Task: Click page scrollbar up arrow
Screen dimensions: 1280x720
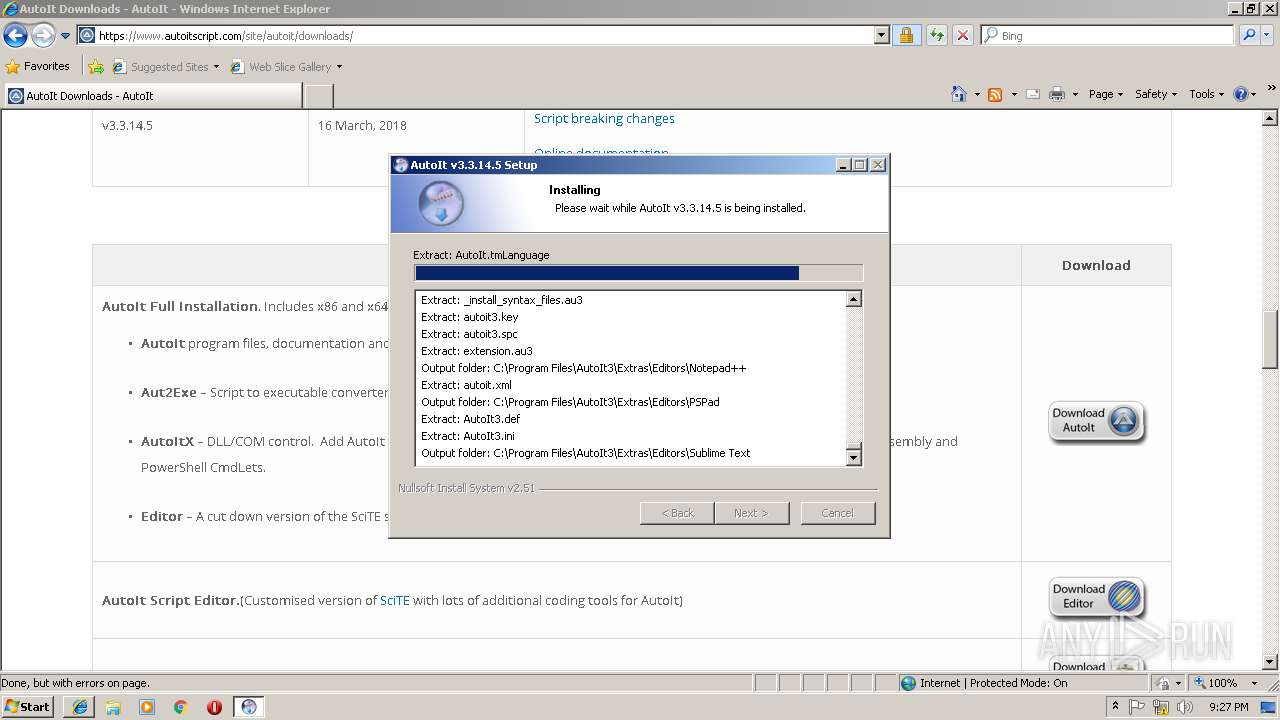Action: pyautogui.click(x=1271, y=118)
